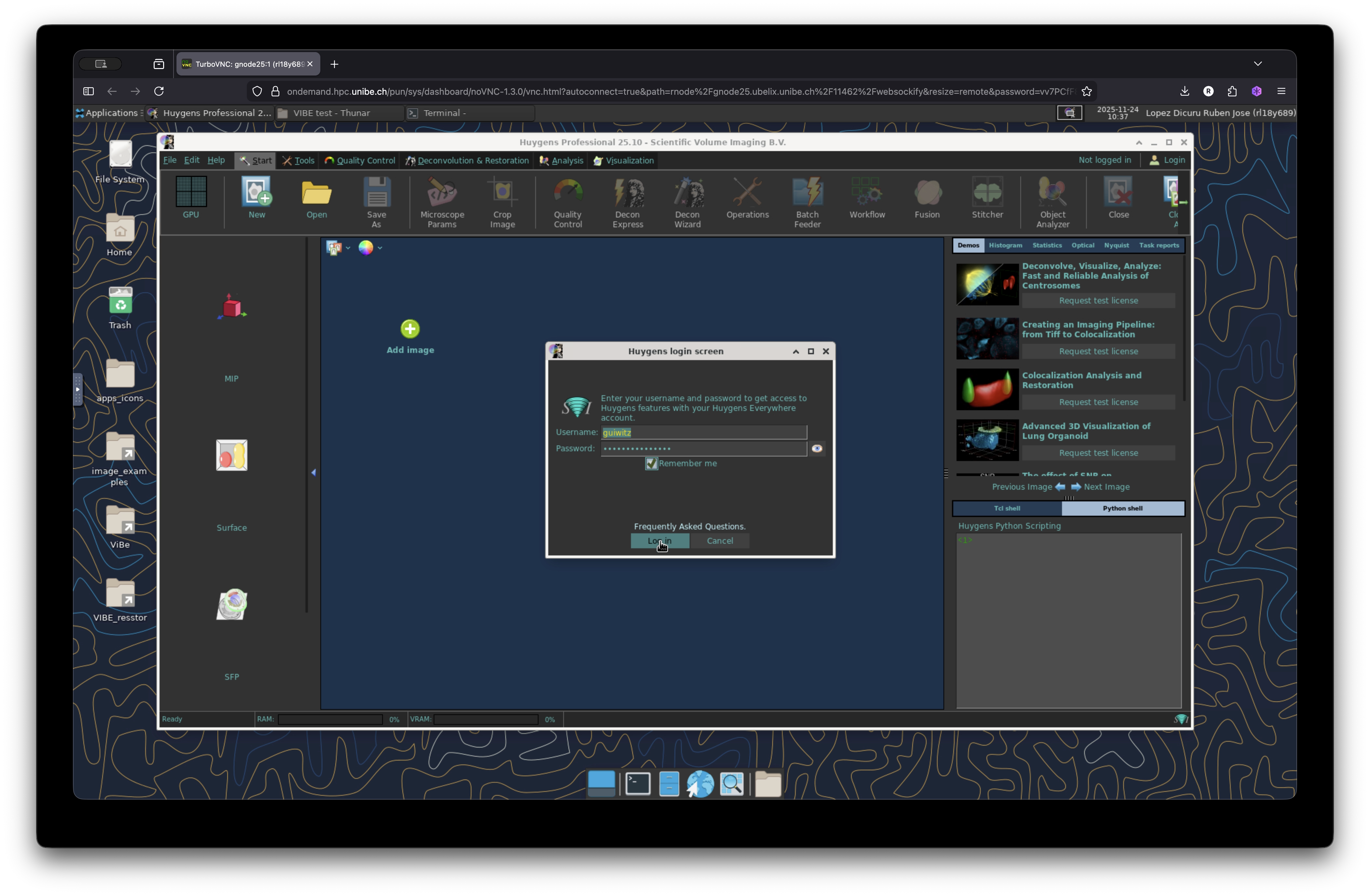Open Frequently Asked Questions link
This screenshot has width=1370, height=896.
pos(689,525)
